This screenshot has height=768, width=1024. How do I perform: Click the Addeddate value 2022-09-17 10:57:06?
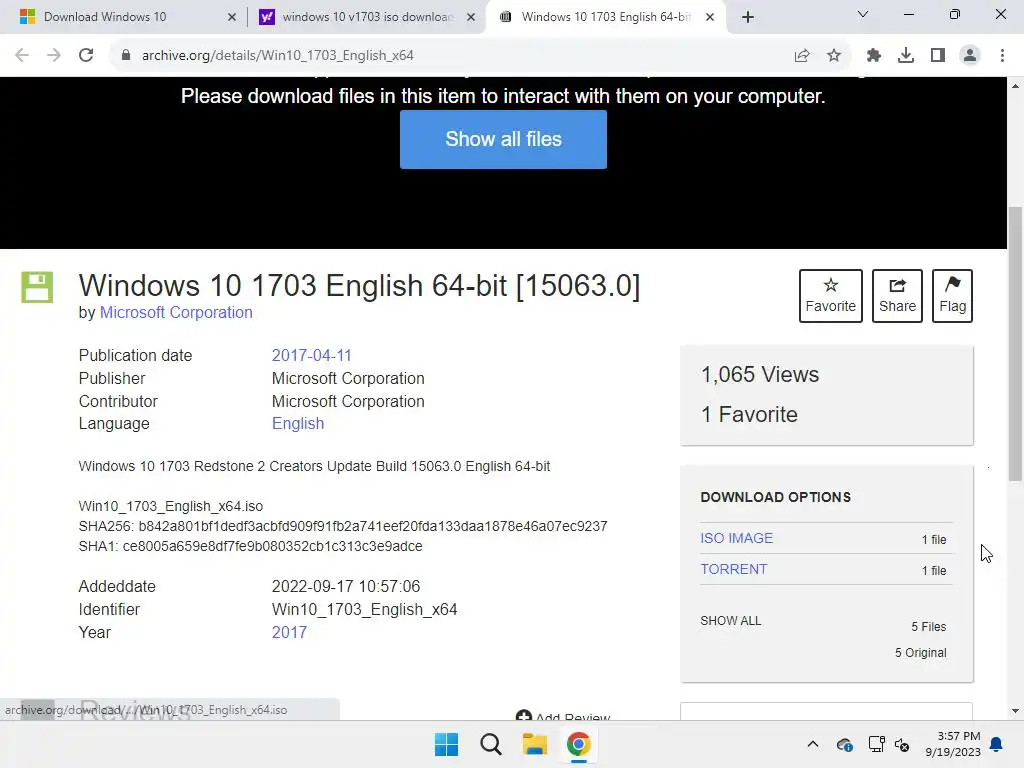pos(346,586)
